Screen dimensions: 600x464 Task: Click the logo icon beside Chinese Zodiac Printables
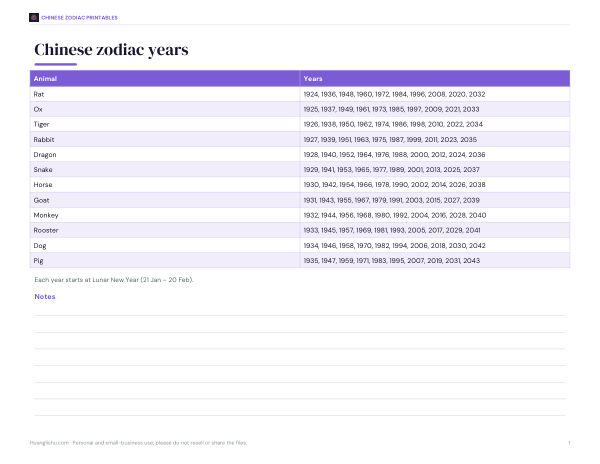coord(34,18)
